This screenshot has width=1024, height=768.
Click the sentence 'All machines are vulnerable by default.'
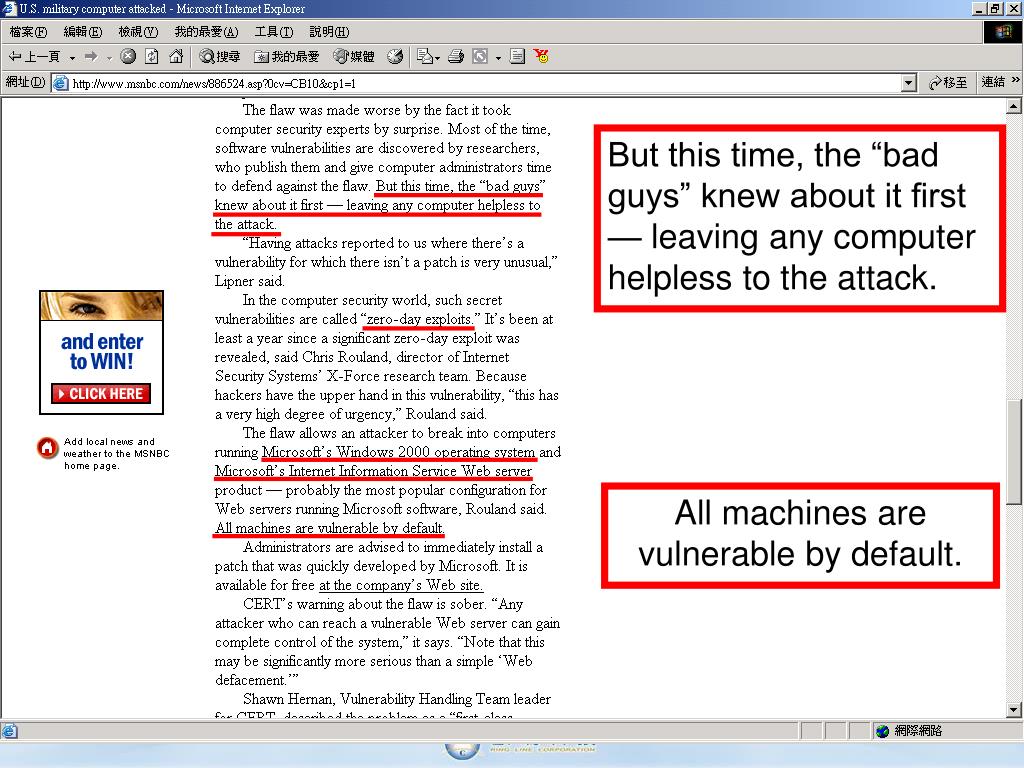tap(330, 528)
